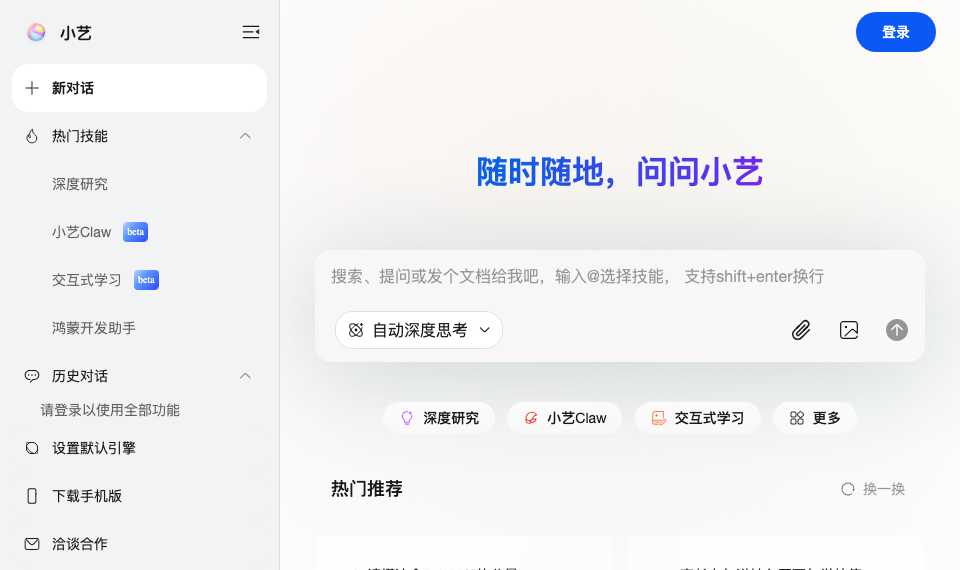Screen dimensions: 960x570
Task: Click the paperclip attach file icon
Action: (801, 330)
